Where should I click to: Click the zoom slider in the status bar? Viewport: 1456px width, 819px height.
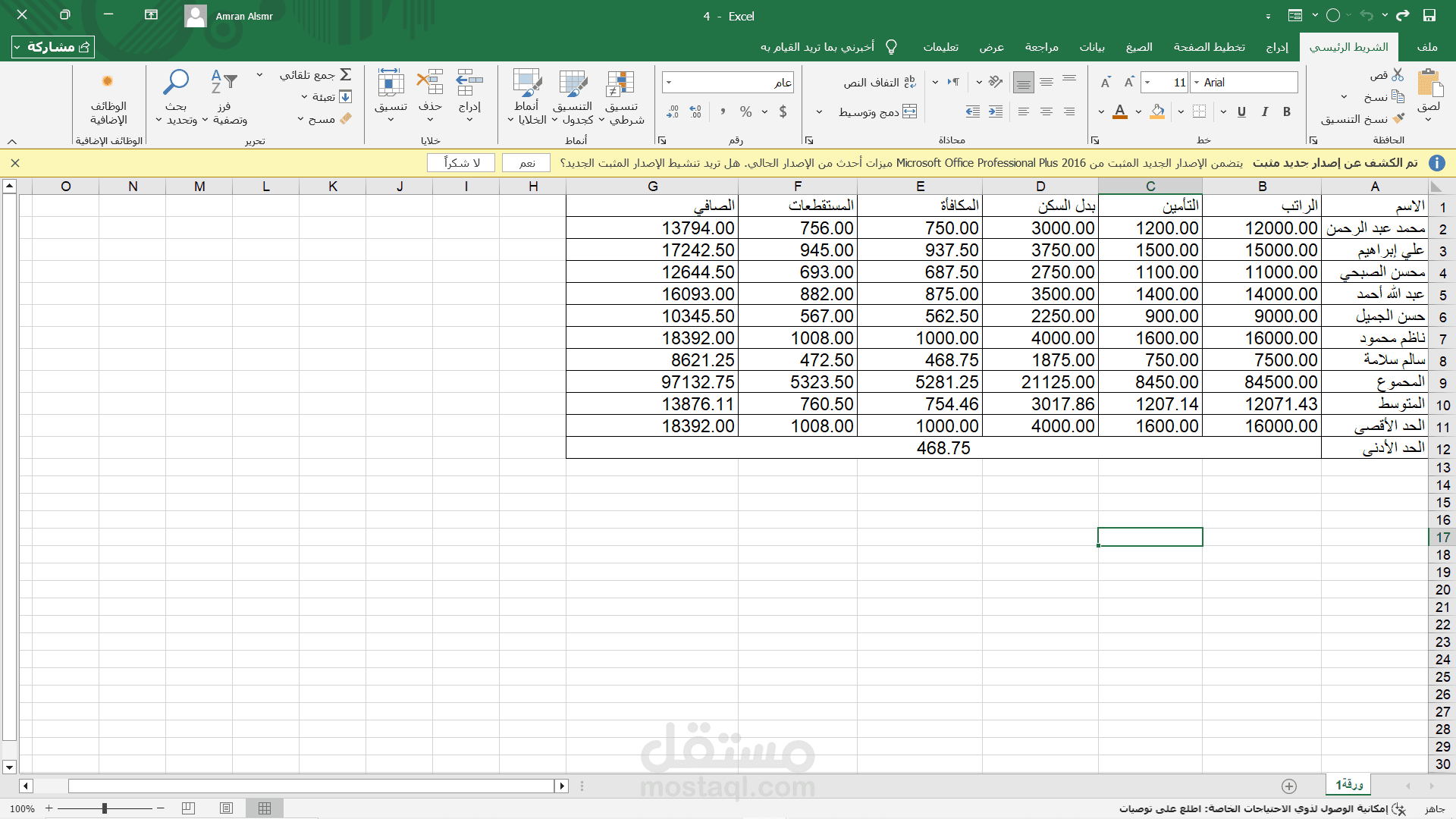click(105, 808)
